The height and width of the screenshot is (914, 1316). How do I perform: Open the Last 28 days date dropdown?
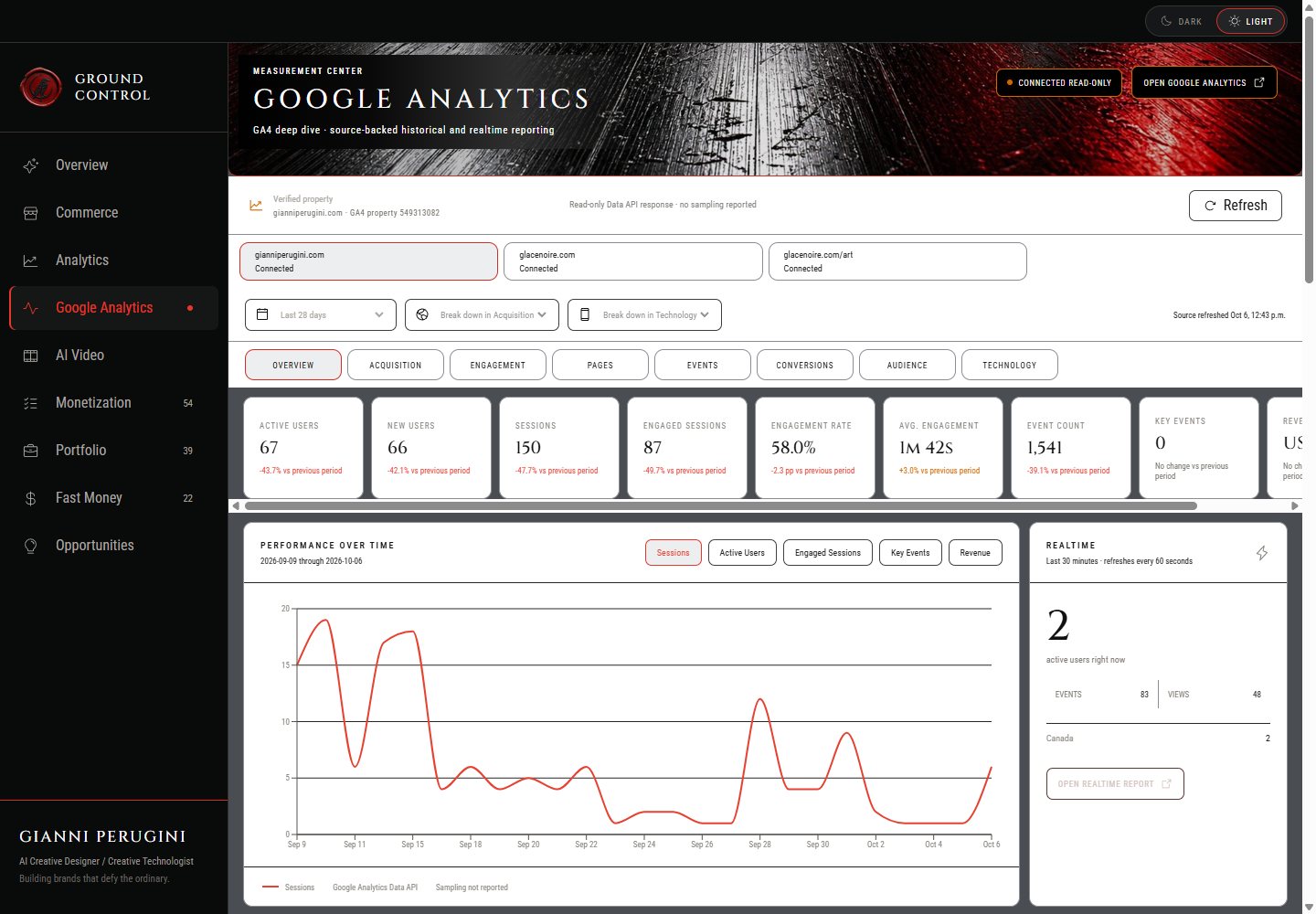click(x=321, y=314)
